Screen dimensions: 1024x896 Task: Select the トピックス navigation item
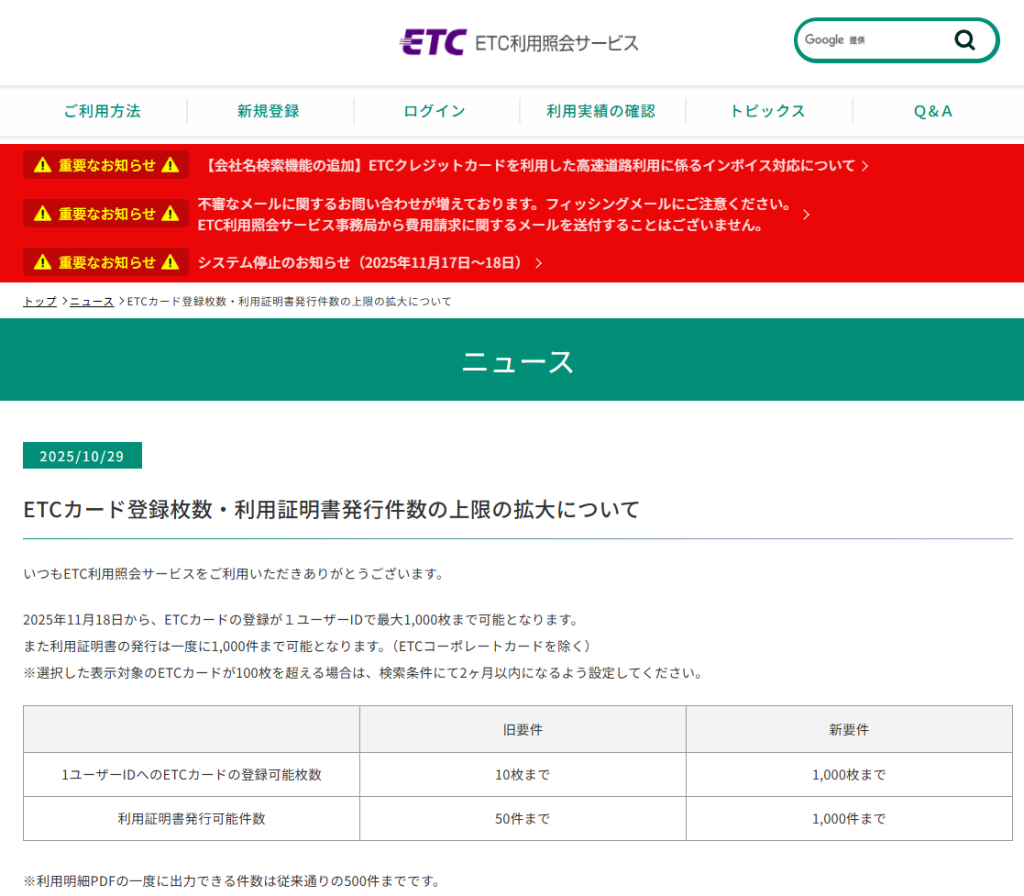pyautogui.click(x=767, y=111)
